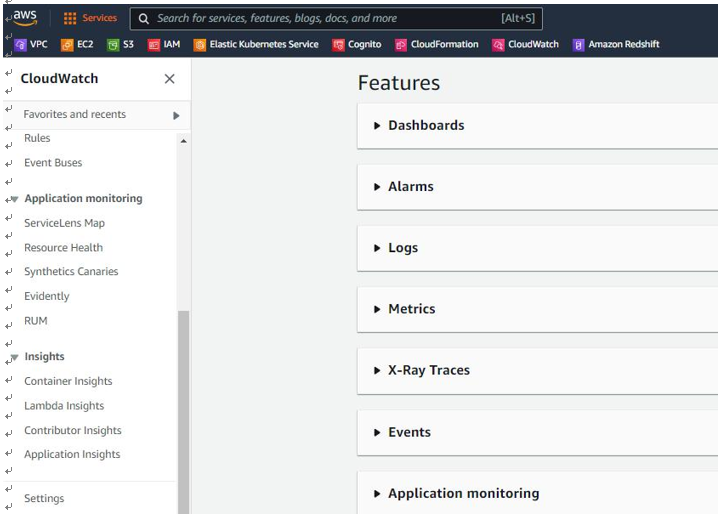Viewport: 722px width, 522px height.
Task: Click the sidebar scrollbar thumb
Action: tap(184, 412)
